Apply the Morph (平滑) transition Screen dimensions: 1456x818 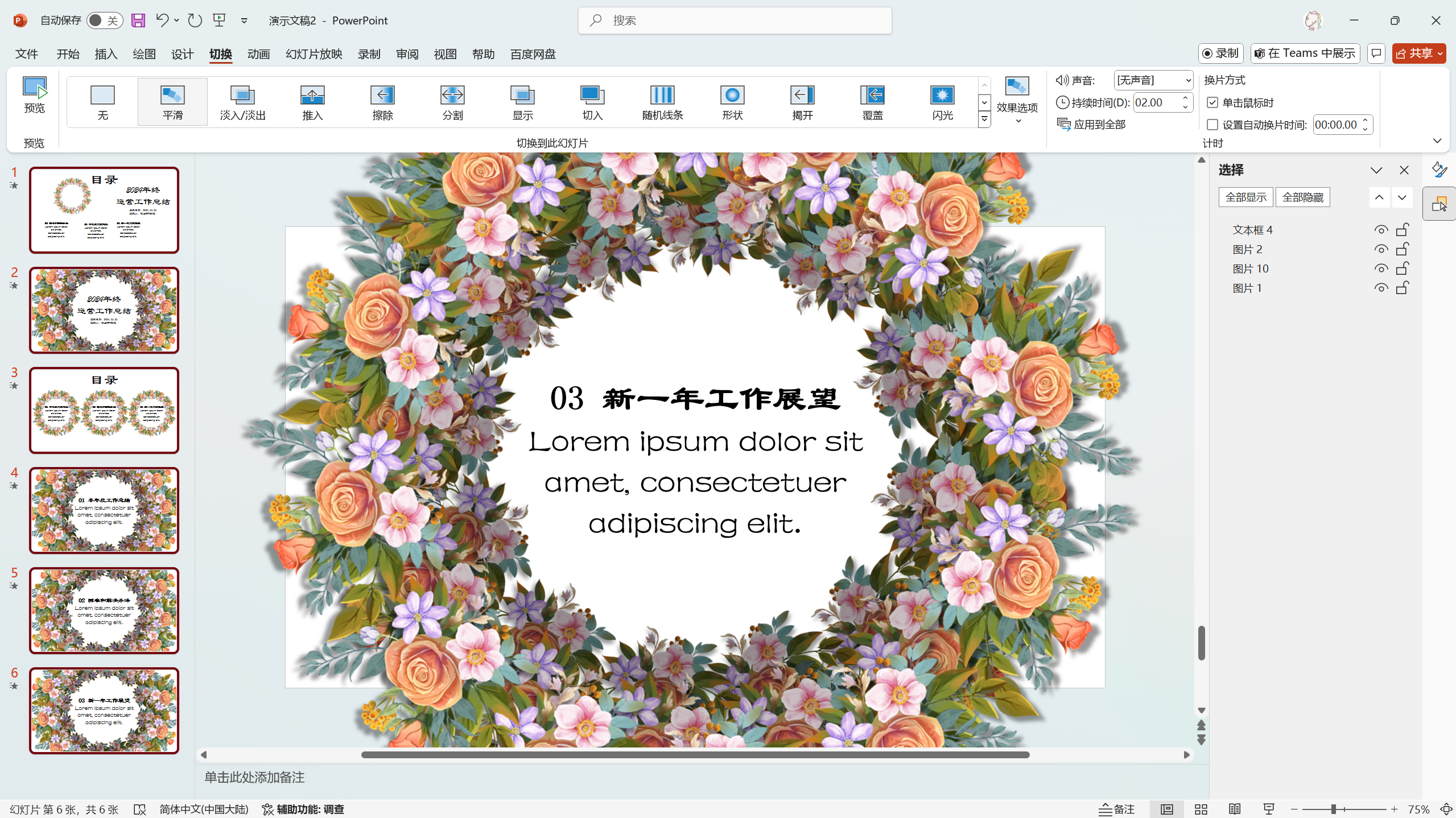172,102
